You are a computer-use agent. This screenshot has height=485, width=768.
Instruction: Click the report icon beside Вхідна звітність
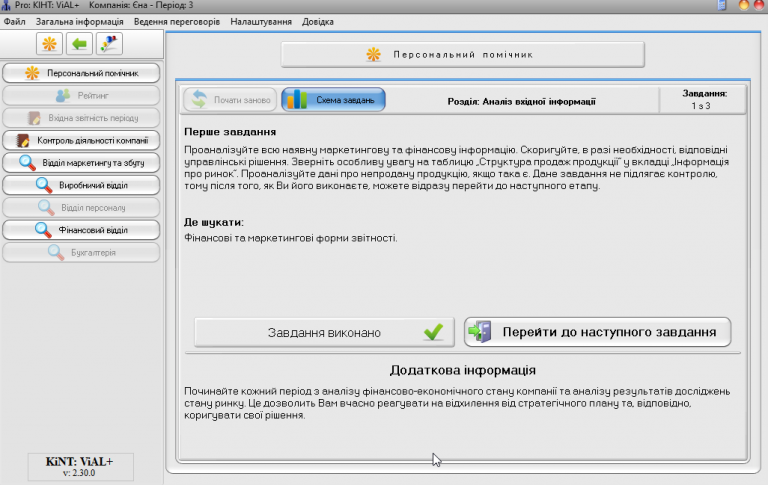click(x=34, y=118)
